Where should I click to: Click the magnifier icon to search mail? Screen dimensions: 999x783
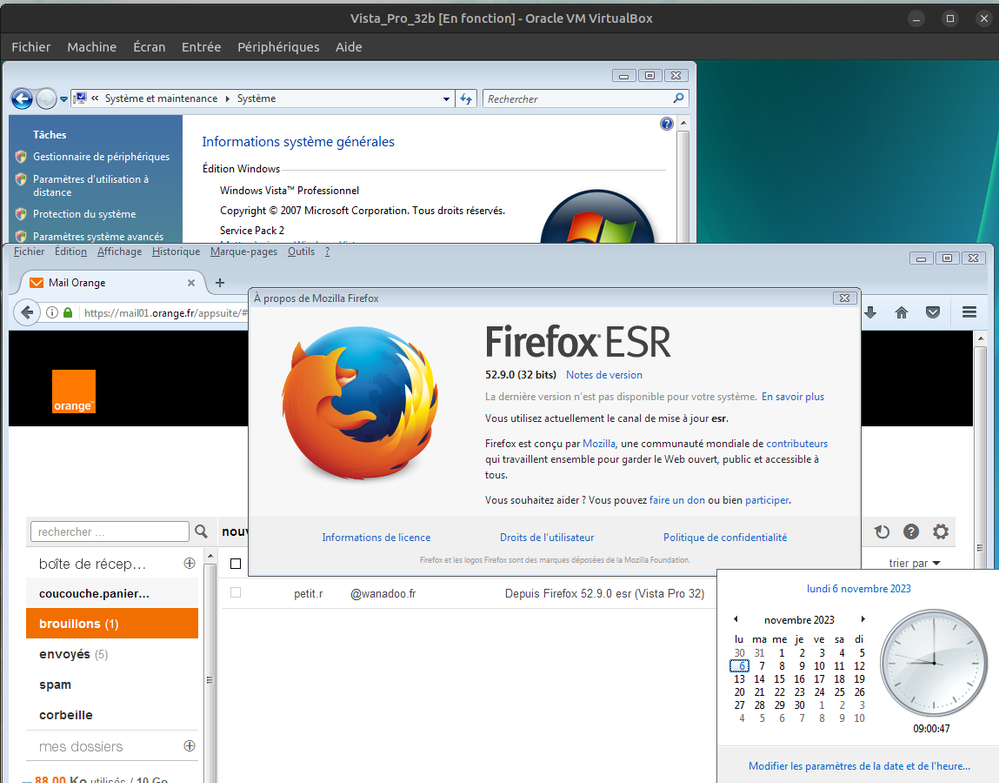coord(200,531)
